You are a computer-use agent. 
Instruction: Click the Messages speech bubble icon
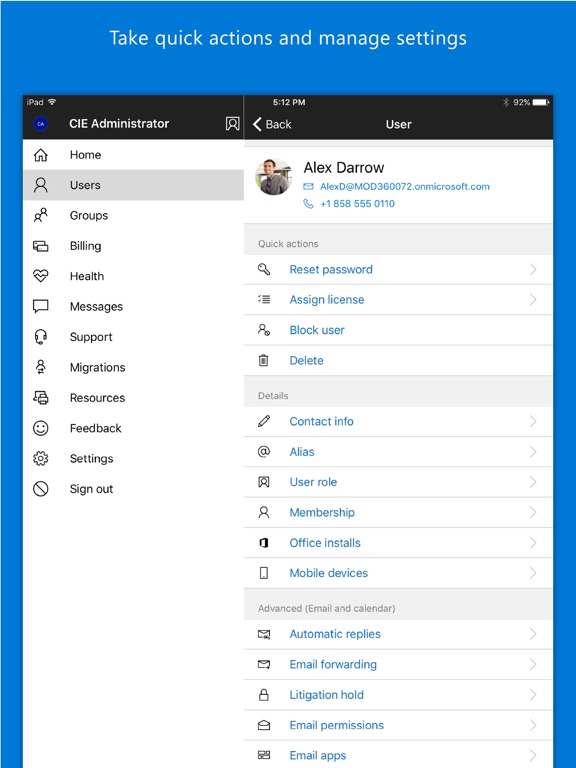pos(41,307)
